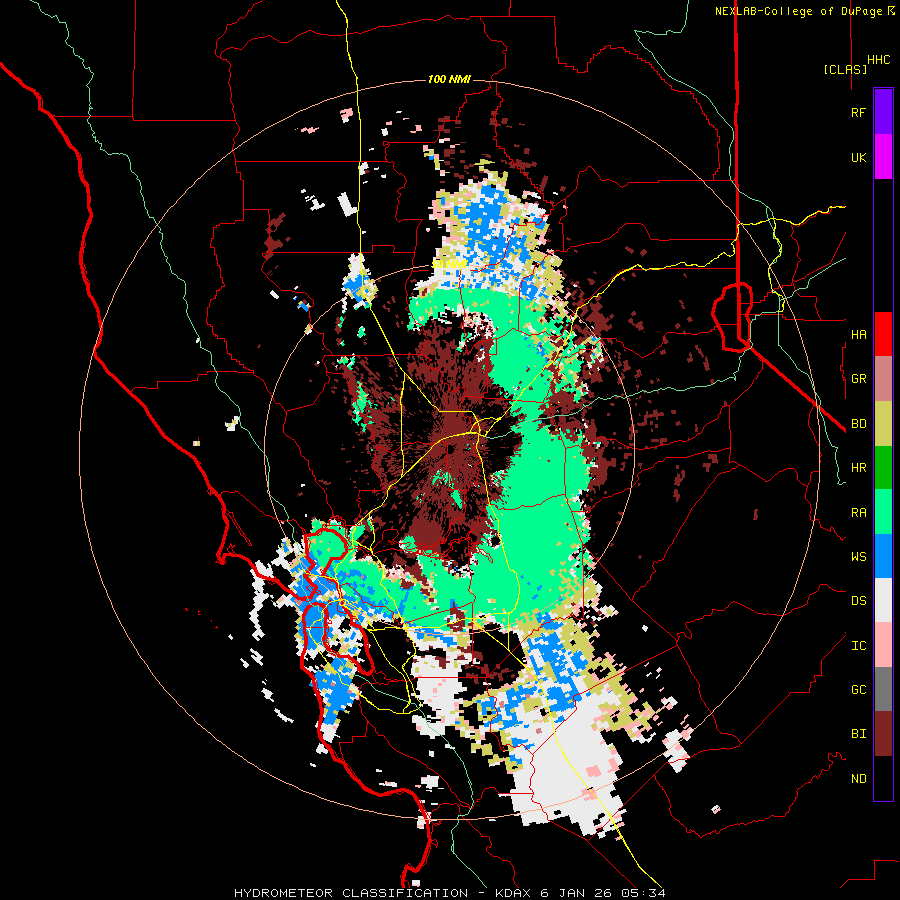Click the UK magenta legend swatch
The width and height of the screenshot is (900, 900).
tap(883, 157)
